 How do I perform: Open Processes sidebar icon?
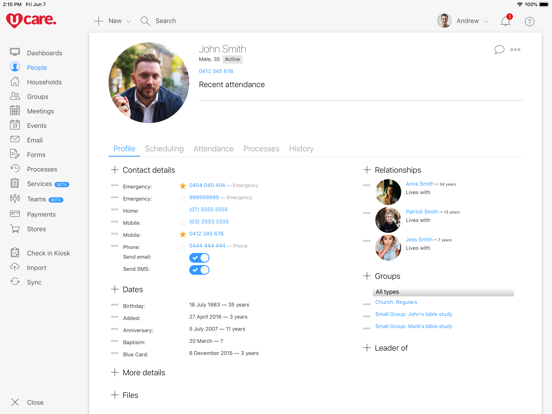point(15,168)
